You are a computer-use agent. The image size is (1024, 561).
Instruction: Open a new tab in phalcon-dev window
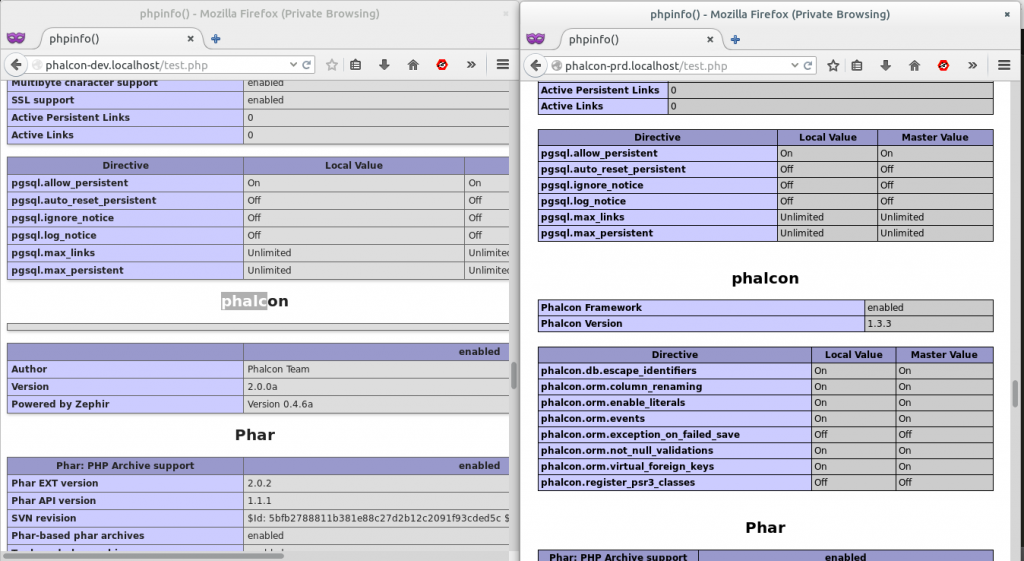pyautogui.click(x=216, y=39)
